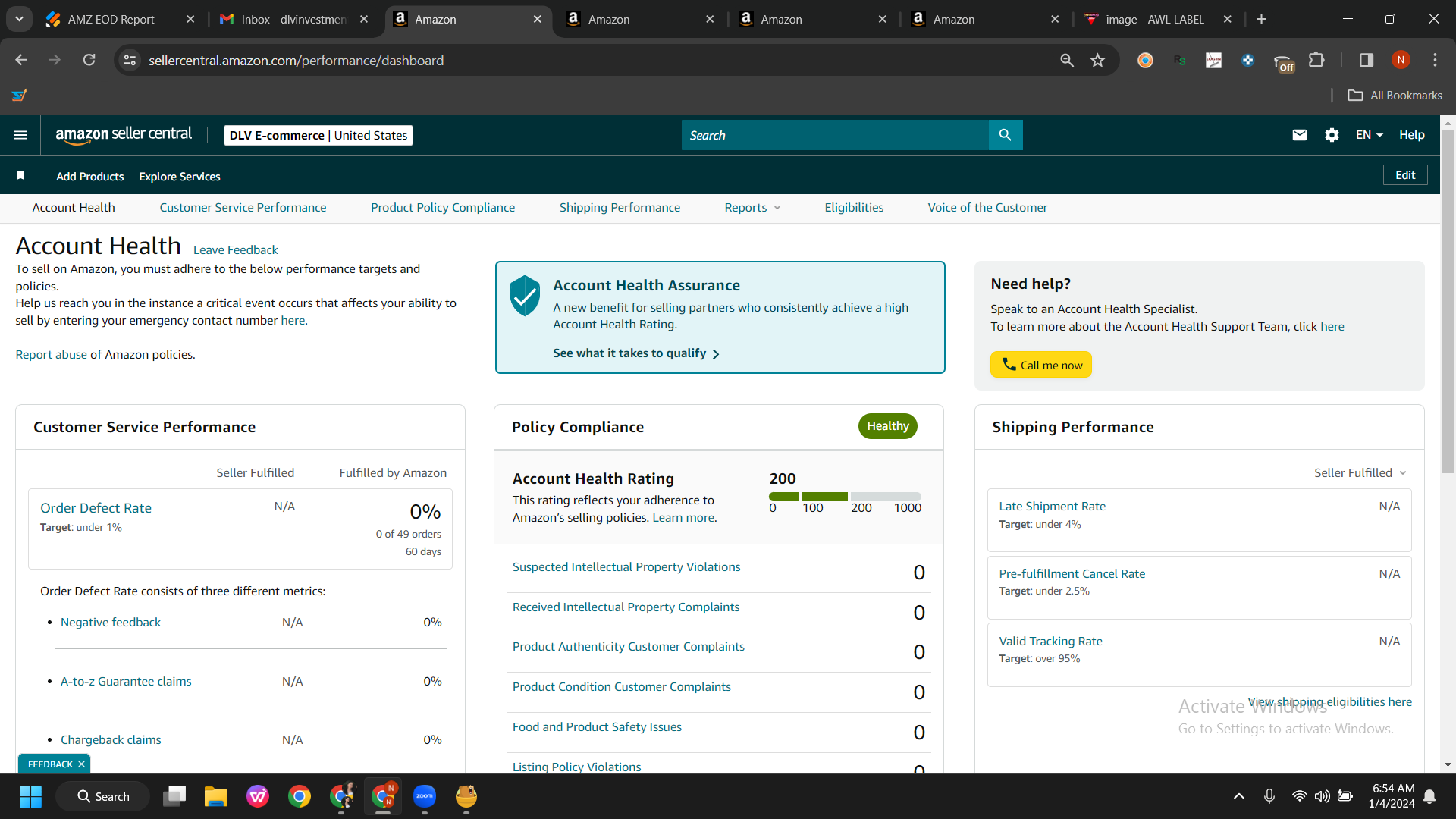Click Learn more in Account Health Rating
The height and width of the screenshot is (819, 1456).
click(683, 518)
